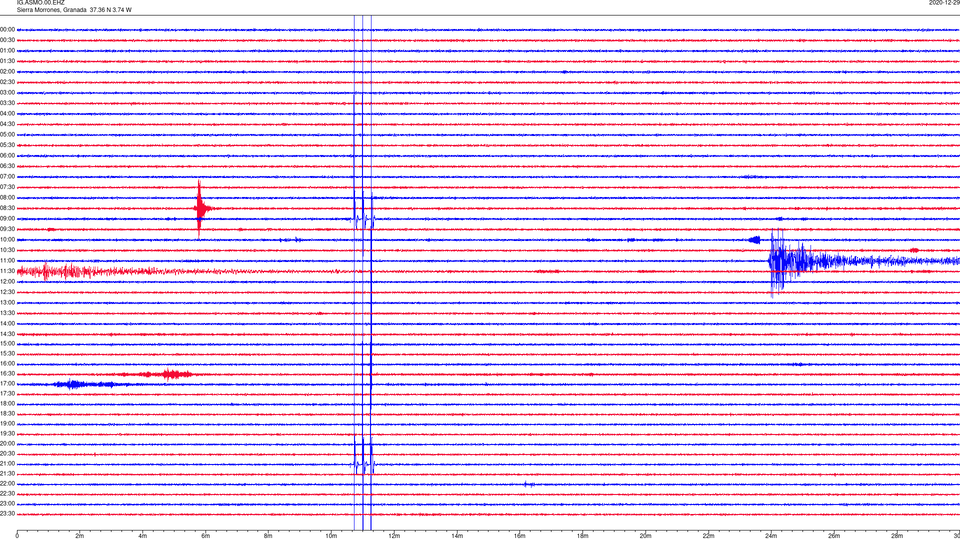Click the 20m minute axis label
This screenshot has width=960, height=540.
click(x=645, y=536)
